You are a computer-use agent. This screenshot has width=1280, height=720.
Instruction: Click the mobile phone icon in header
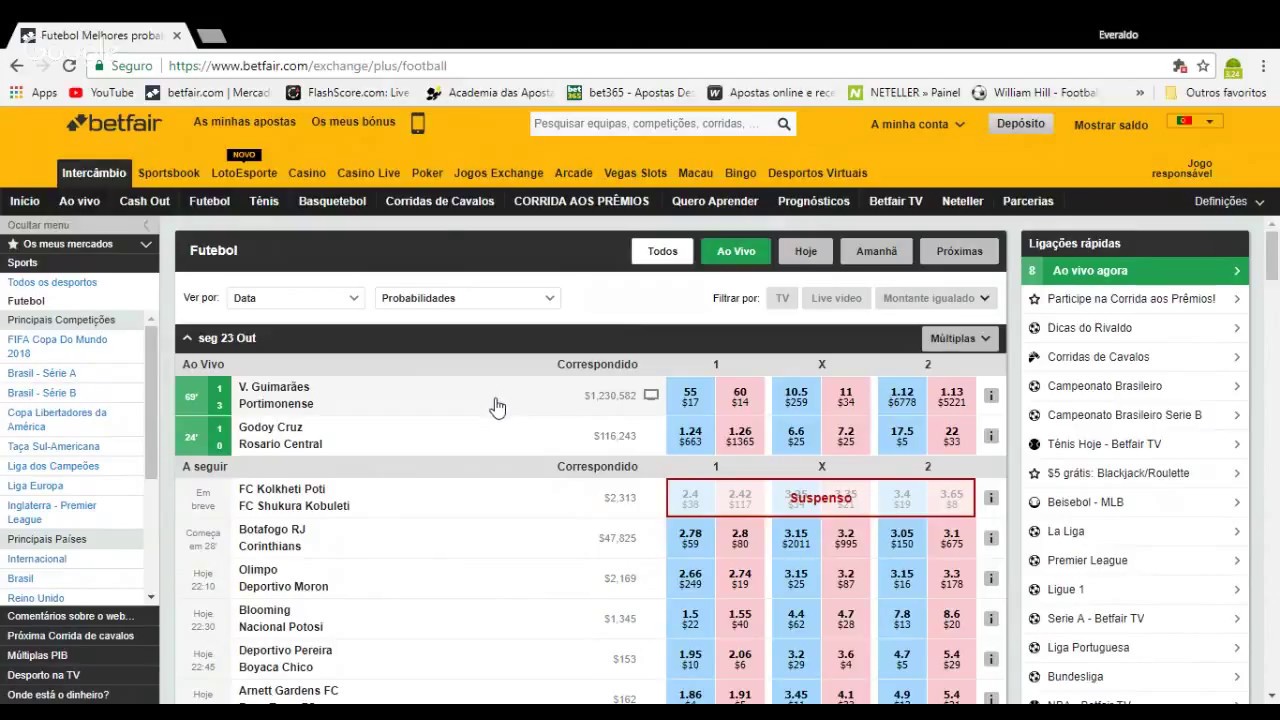(x=418, y=123)
